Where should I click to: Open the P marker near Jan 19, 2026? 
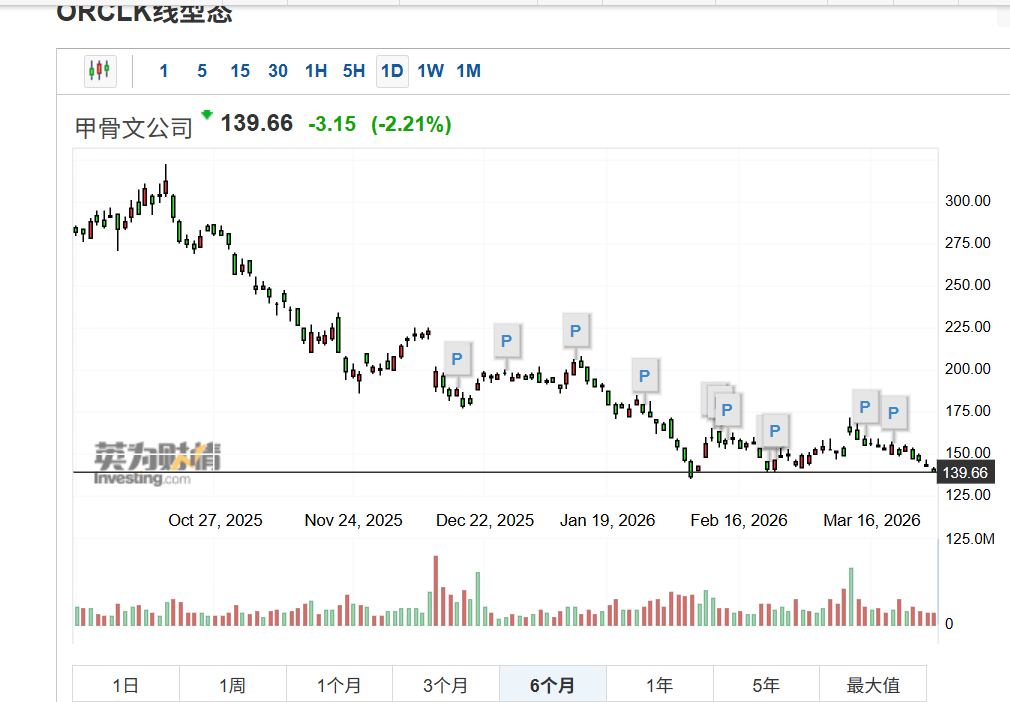point(644,375)
